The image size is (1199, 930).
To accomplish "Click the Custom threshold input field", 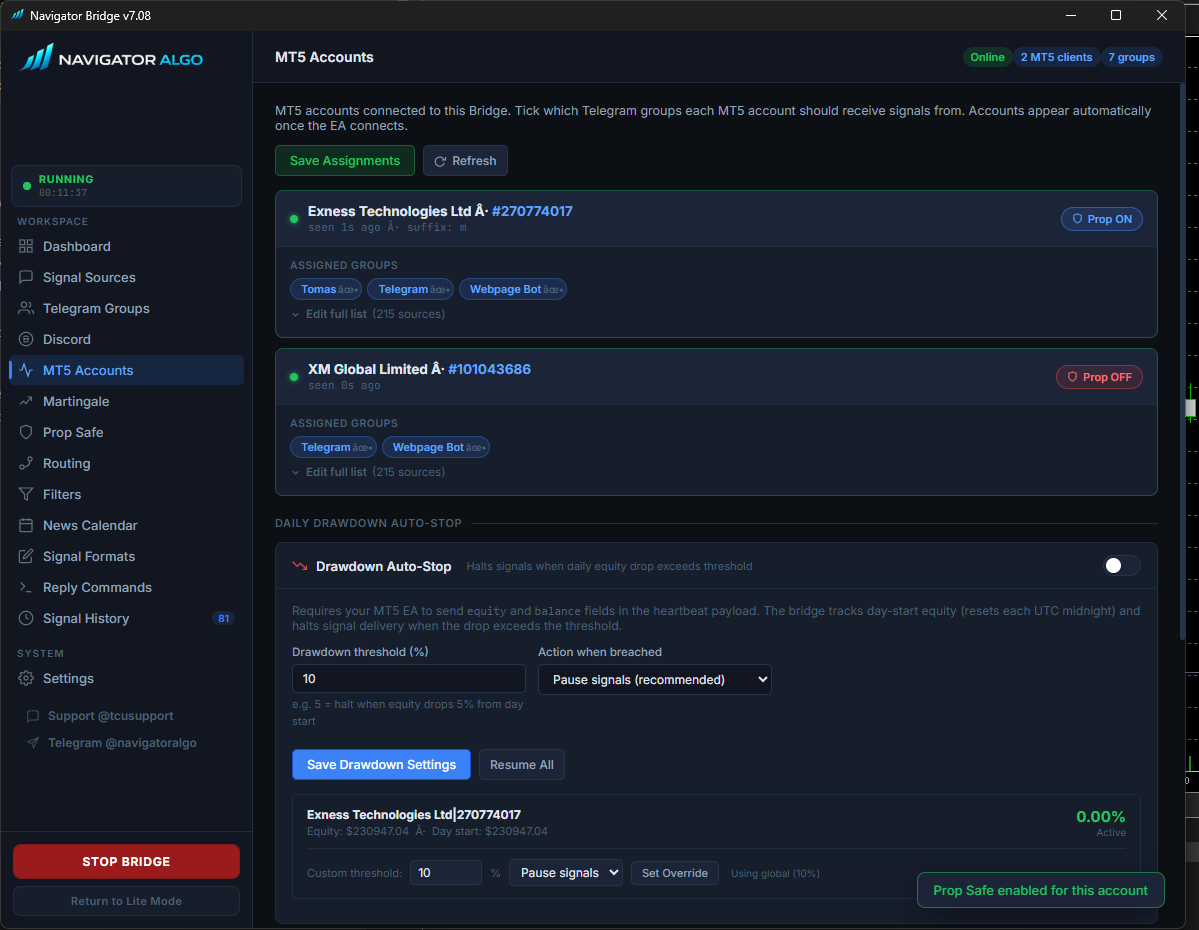I will (x=446, y=873).
